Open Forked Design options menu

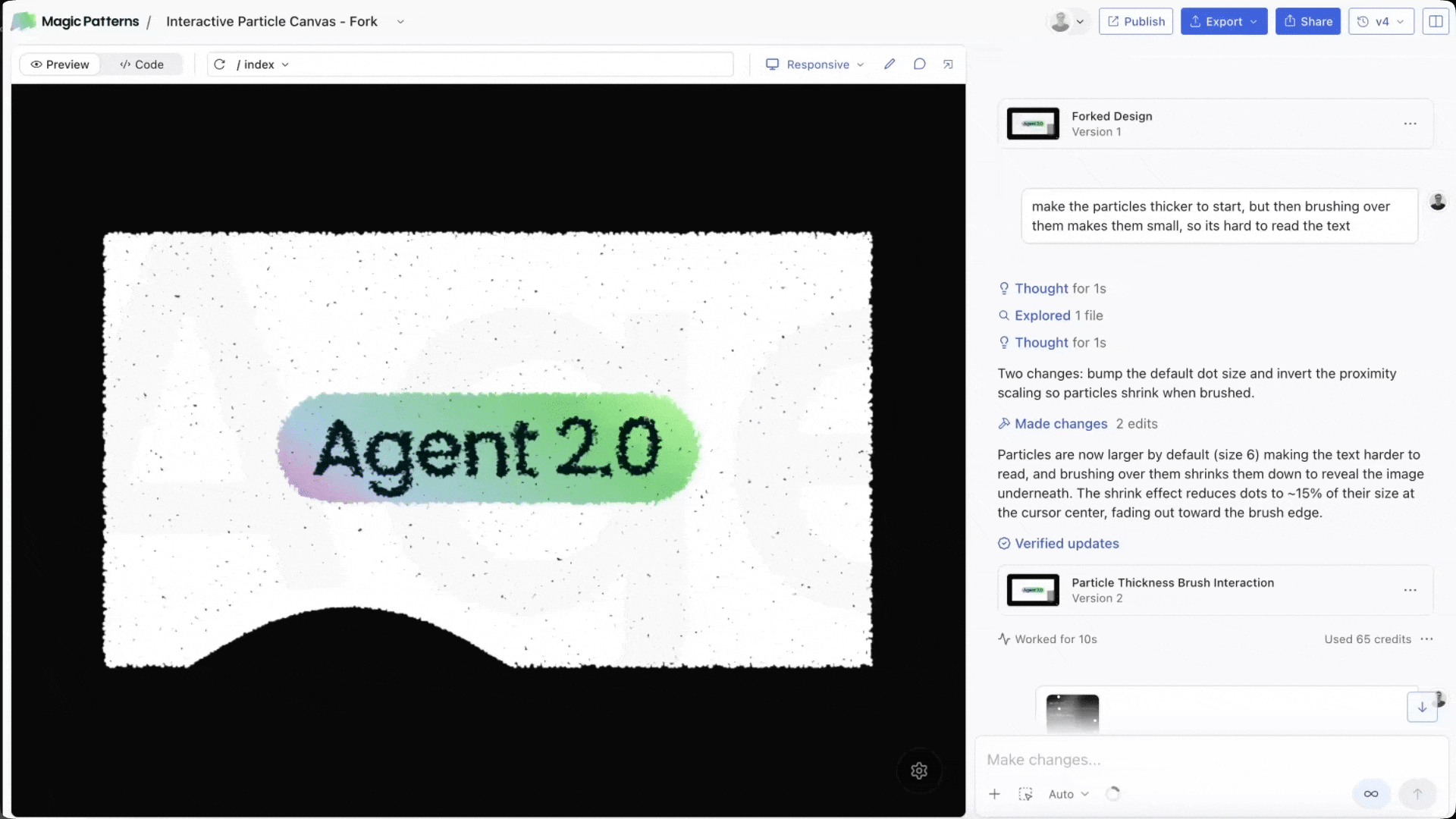click(1410, 124)
